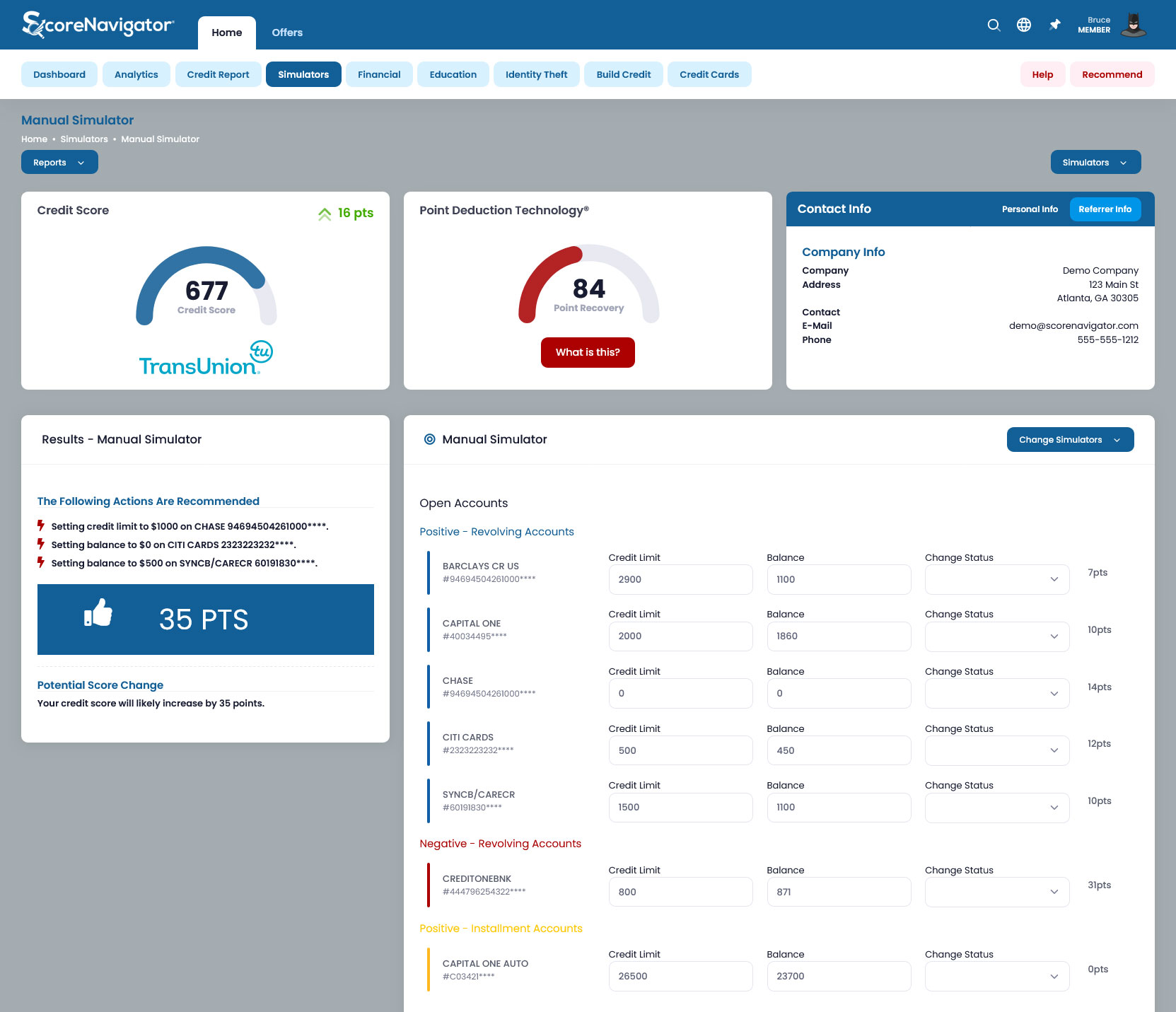Edit SYNCB/CARECR balance field
Screen dimensions: 1176x1012
coord(839,807)
